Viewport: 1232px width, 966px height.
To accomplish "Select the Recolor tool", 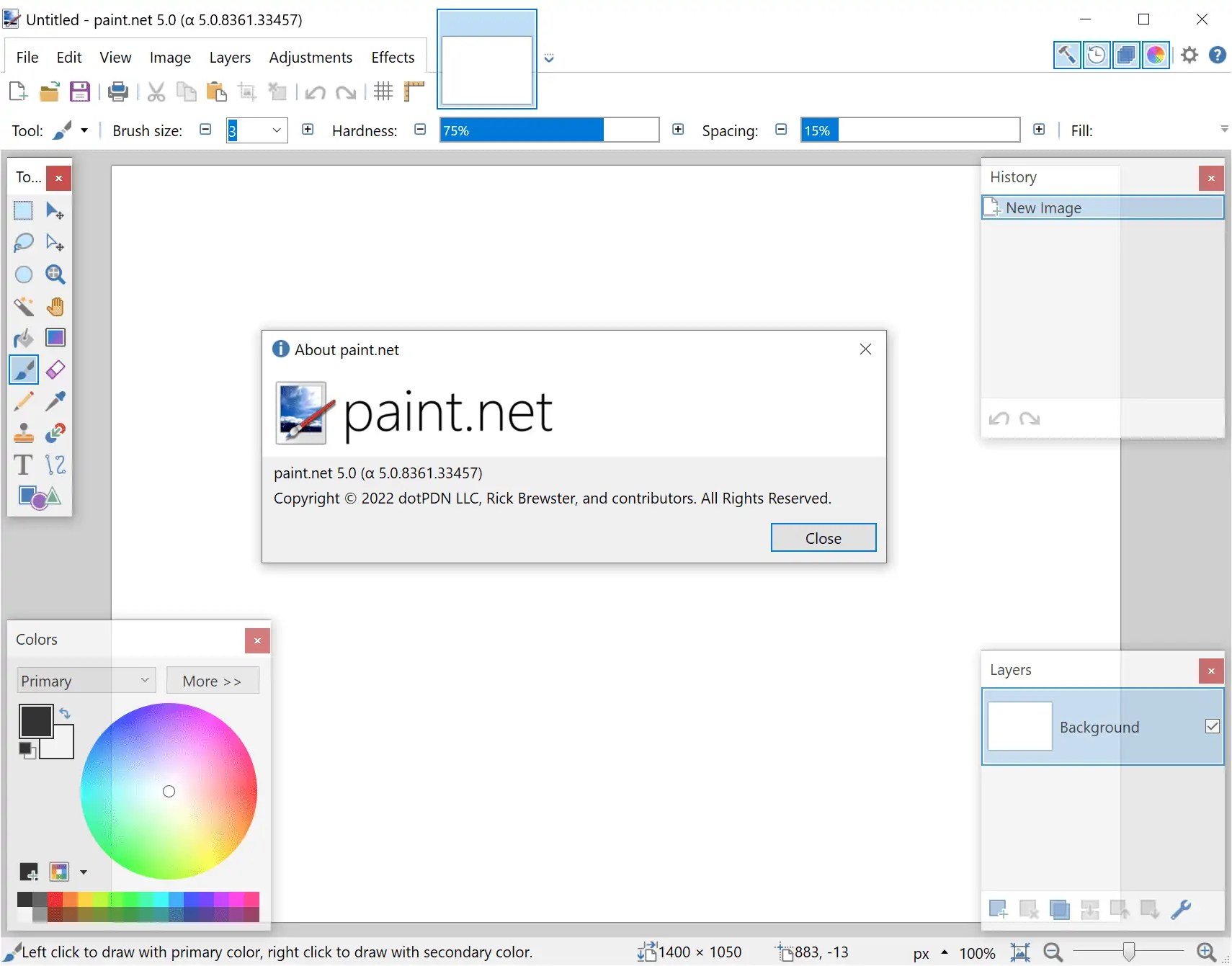I will pos(55,433).
